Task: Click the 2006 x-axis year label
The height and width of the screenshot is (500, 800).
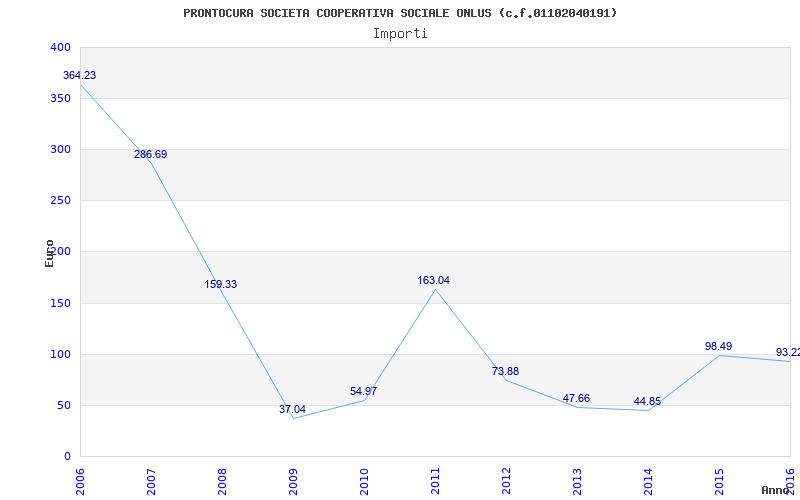Action: (80, 482)
